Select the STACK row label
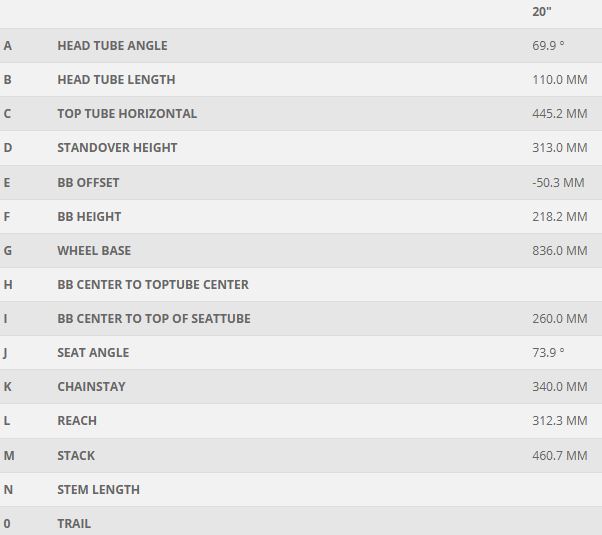 (76, 456)
